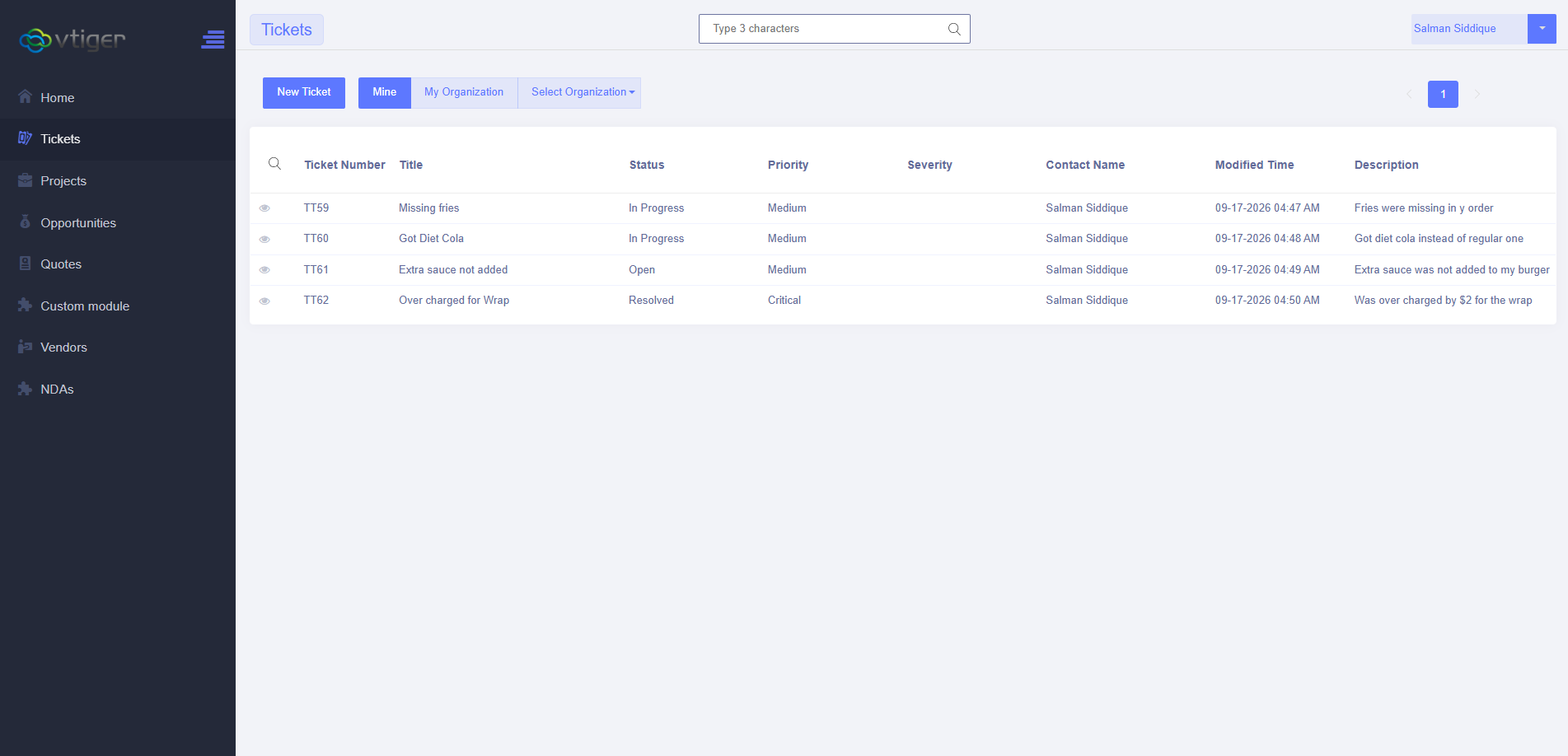Image resolution: width=1568 pixels, height=756 pixels.
Task: Click the Critical priority cell
Action: (784, 300)
